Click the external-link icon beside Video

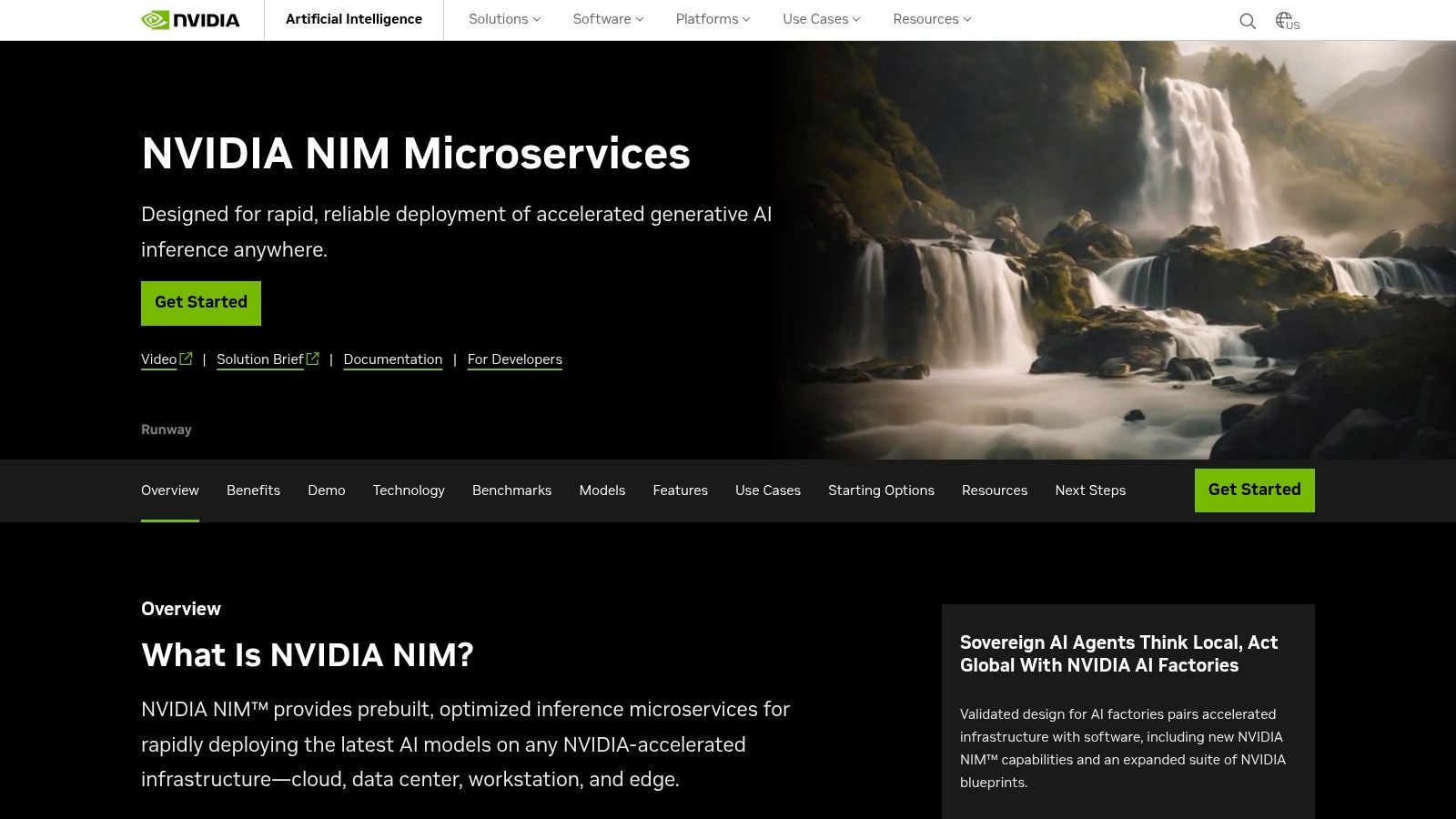(x=187, y=358)
